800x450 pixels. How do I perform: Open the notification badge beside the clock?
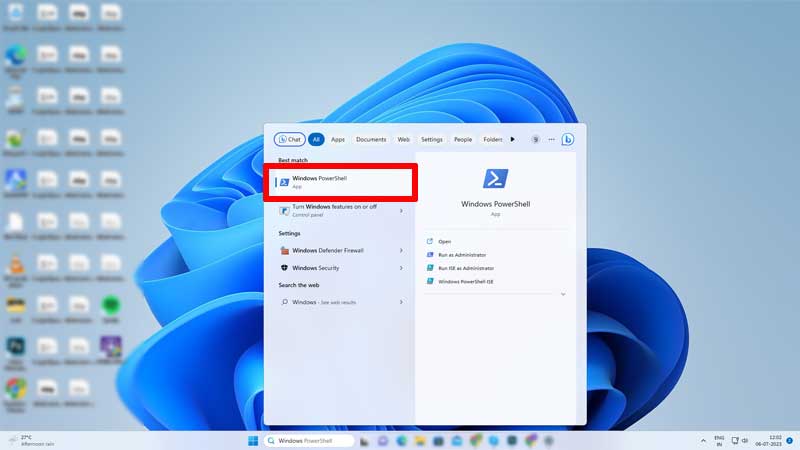(x=789, y=441)
